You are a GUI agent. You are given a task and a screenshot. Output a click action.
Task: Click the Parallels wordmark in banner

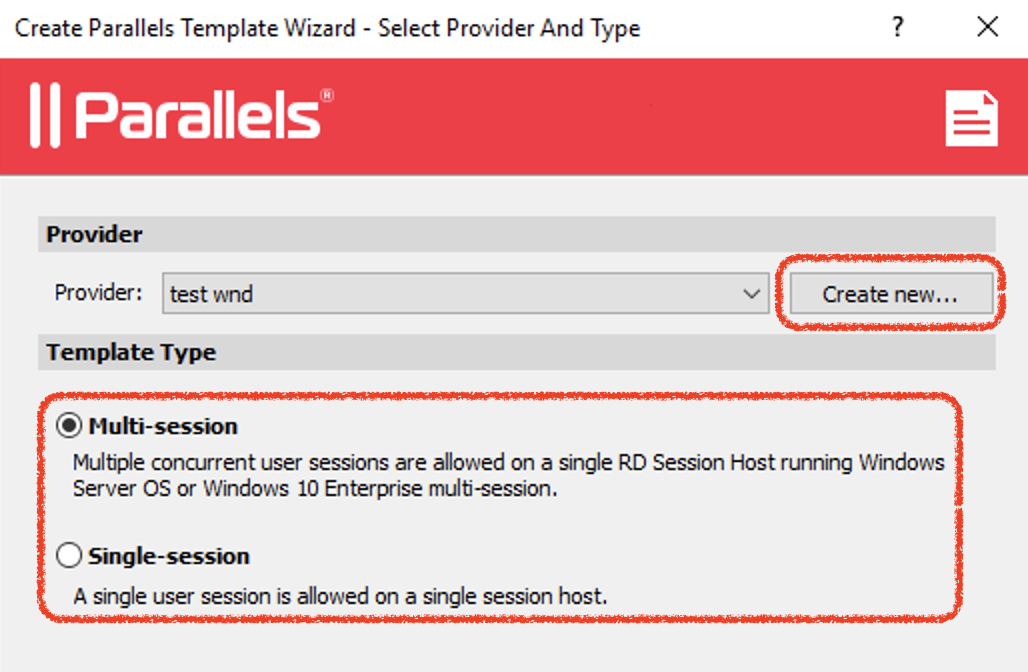click(197, 115)
